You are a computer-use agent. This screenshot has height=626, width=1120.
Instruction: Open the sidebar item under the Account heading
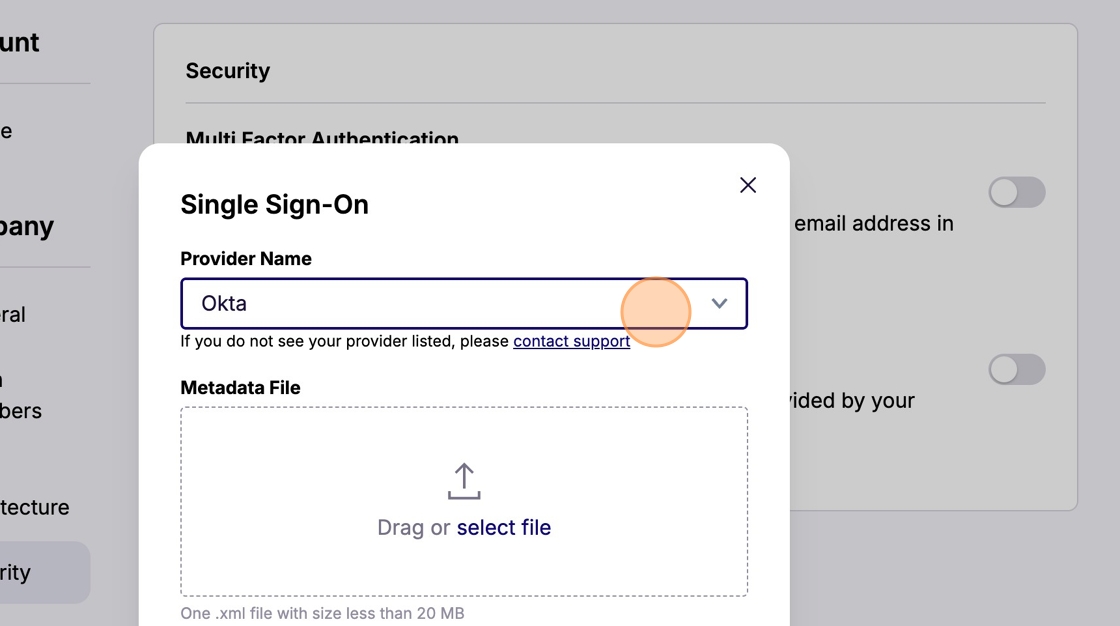6,131
